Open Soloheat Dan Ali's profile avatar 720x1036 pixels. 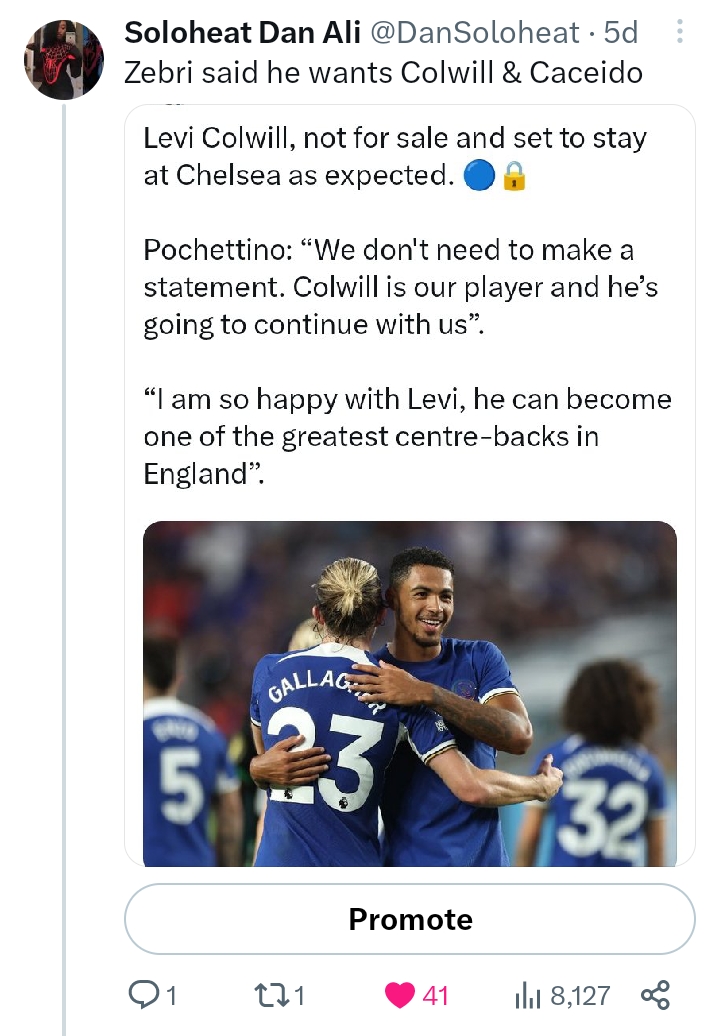pyautogui.click(x=64, y=59)
